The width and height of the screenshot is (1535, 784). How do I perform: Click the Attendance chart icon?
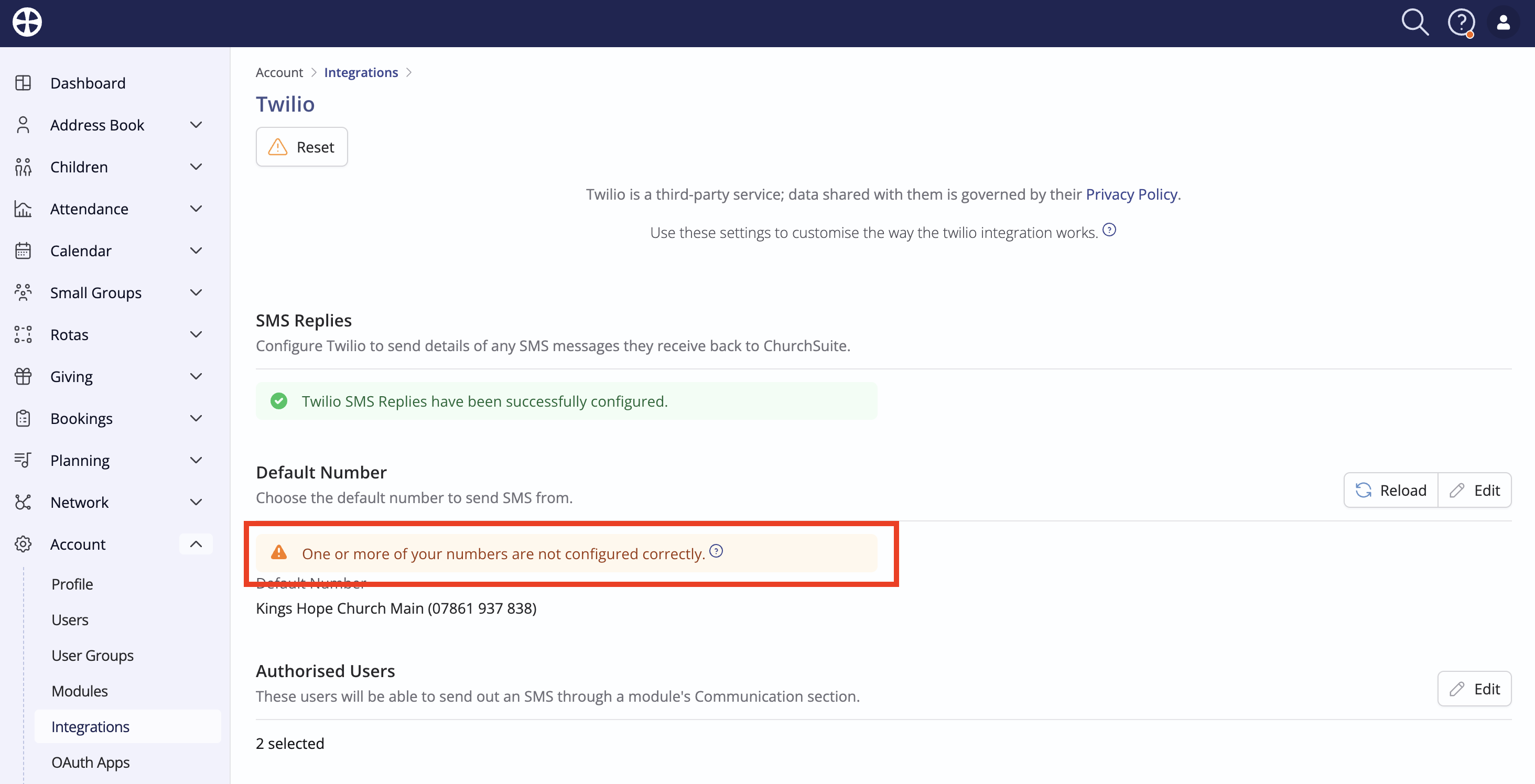point(23,209)
